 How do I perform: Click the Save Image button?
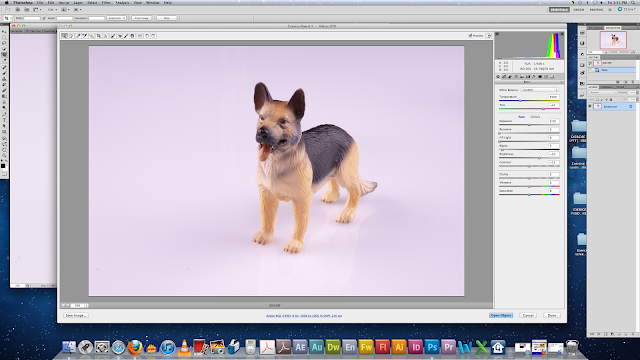(x=76, y=316)
